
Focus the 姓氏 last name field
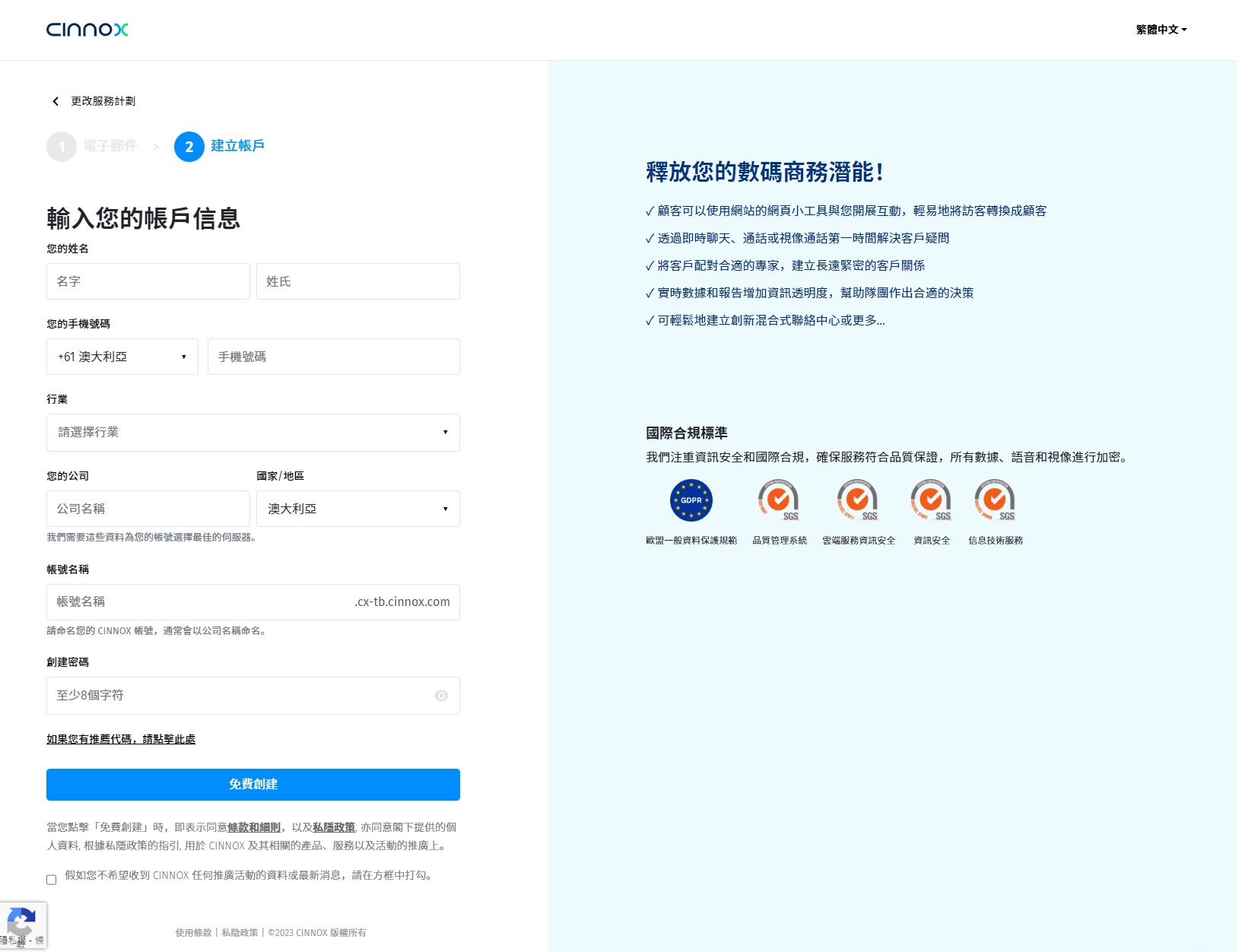tap(358, 281)
